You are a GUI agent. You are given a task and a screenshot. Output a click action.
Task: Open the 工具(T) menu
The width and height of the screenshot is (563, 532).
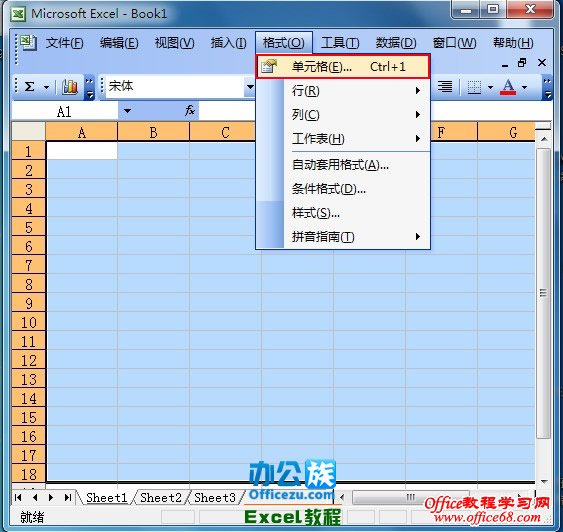coord(340,43)
